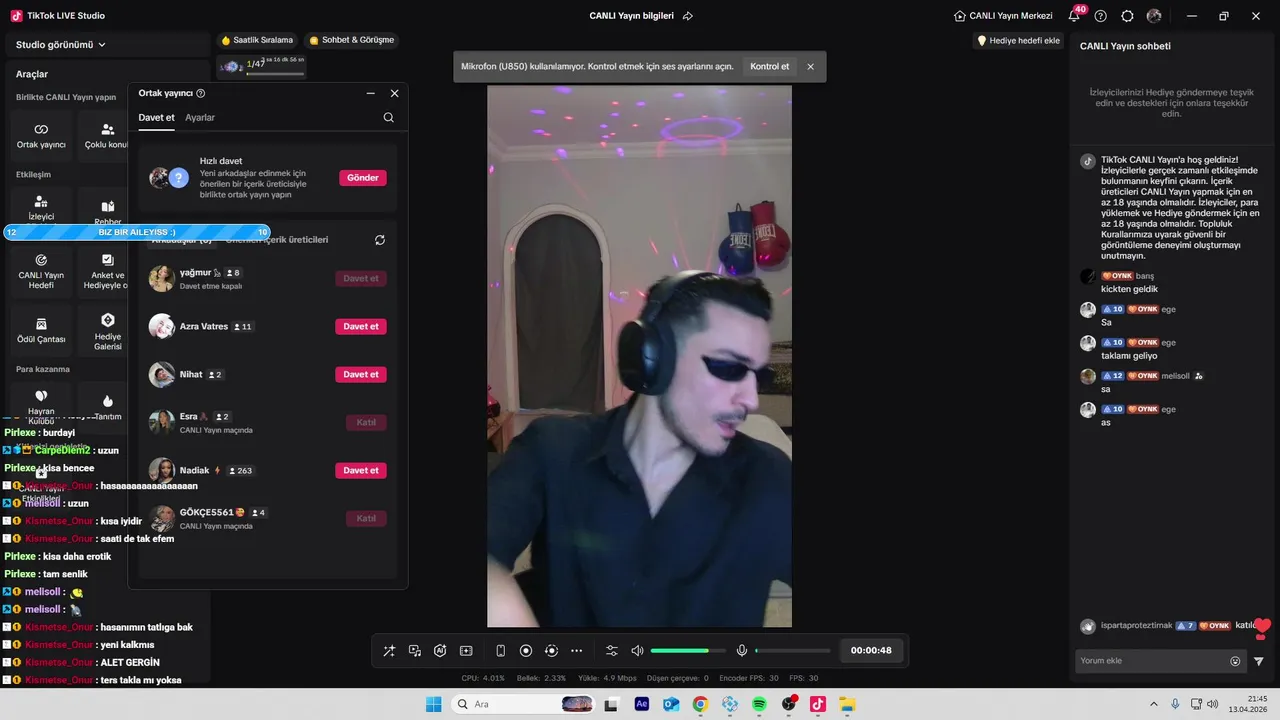Close the Ortak yayıncı panel

pos(395,93)
